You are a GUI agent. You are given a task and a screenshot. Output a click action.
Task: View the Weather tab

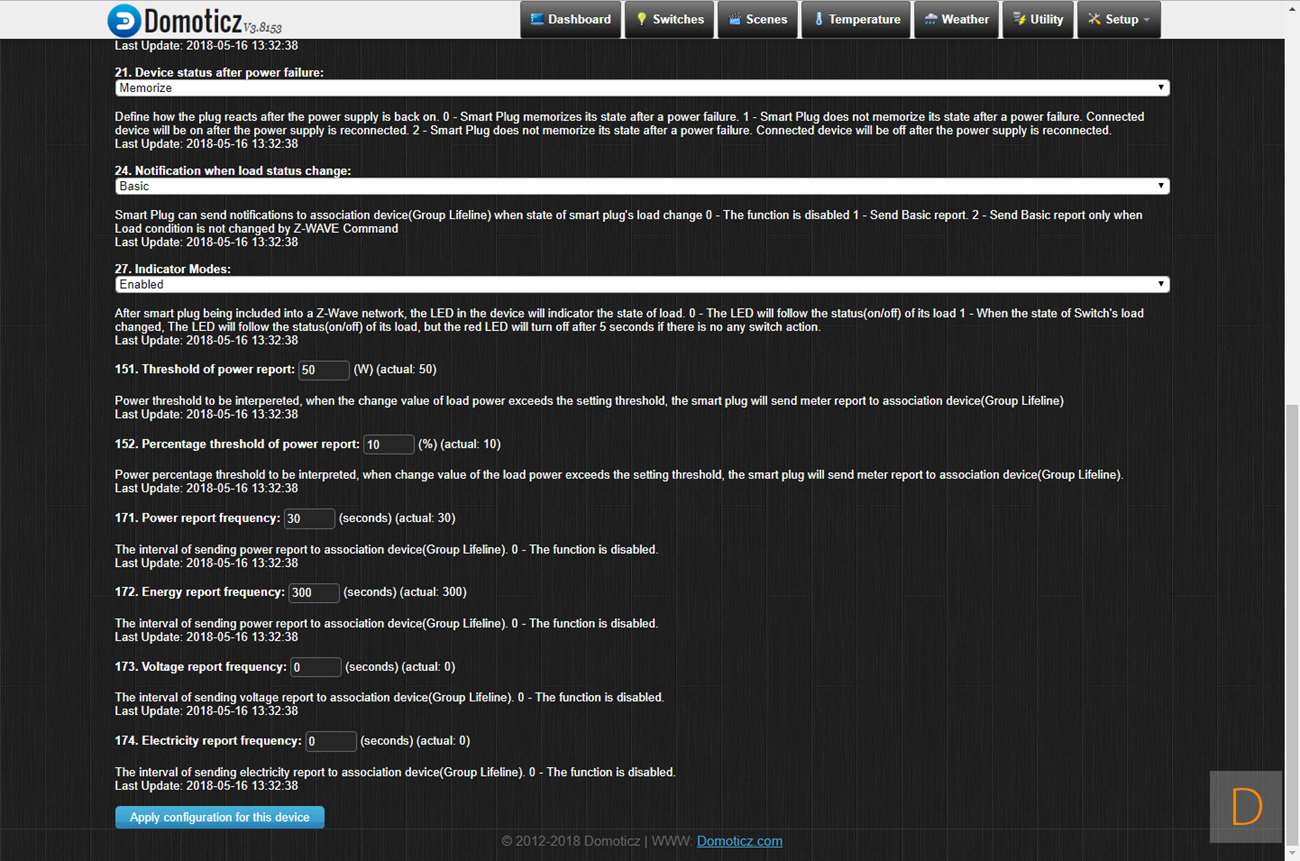(x=957, y=20)
